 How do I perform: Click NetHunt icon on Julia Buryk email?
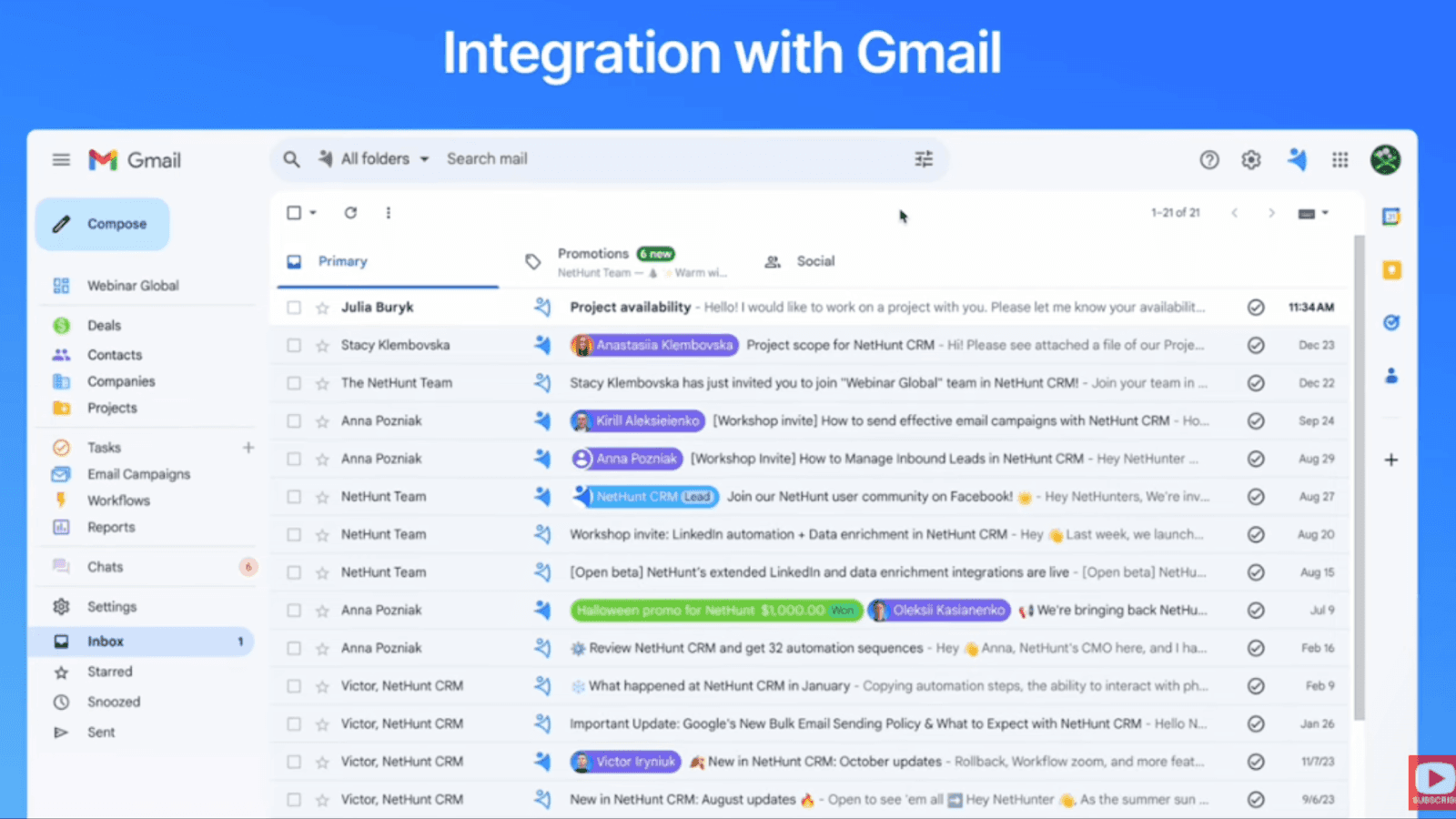(542, 308)
